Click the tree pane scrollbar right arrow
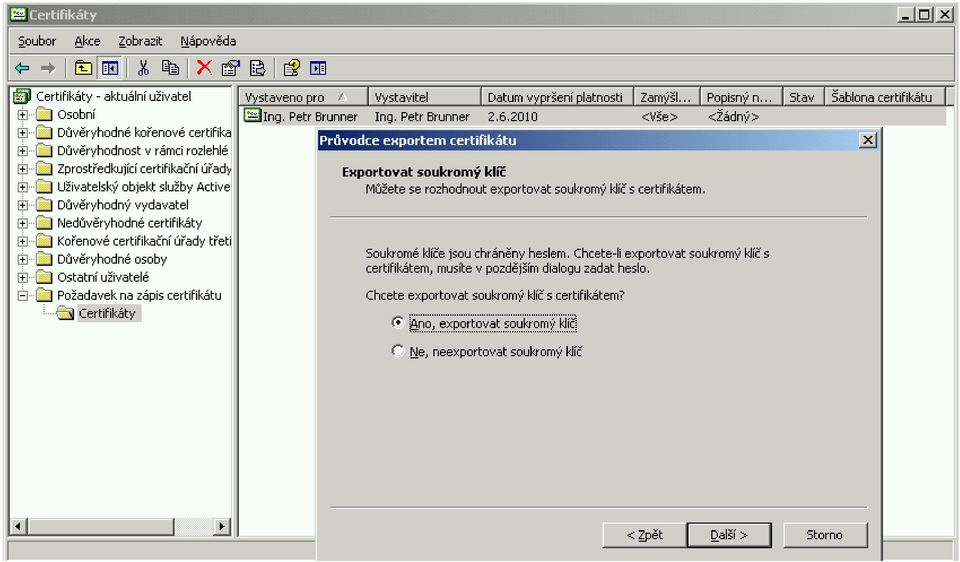Viewport: 960px width, 562px height. (x=222, y=526)
